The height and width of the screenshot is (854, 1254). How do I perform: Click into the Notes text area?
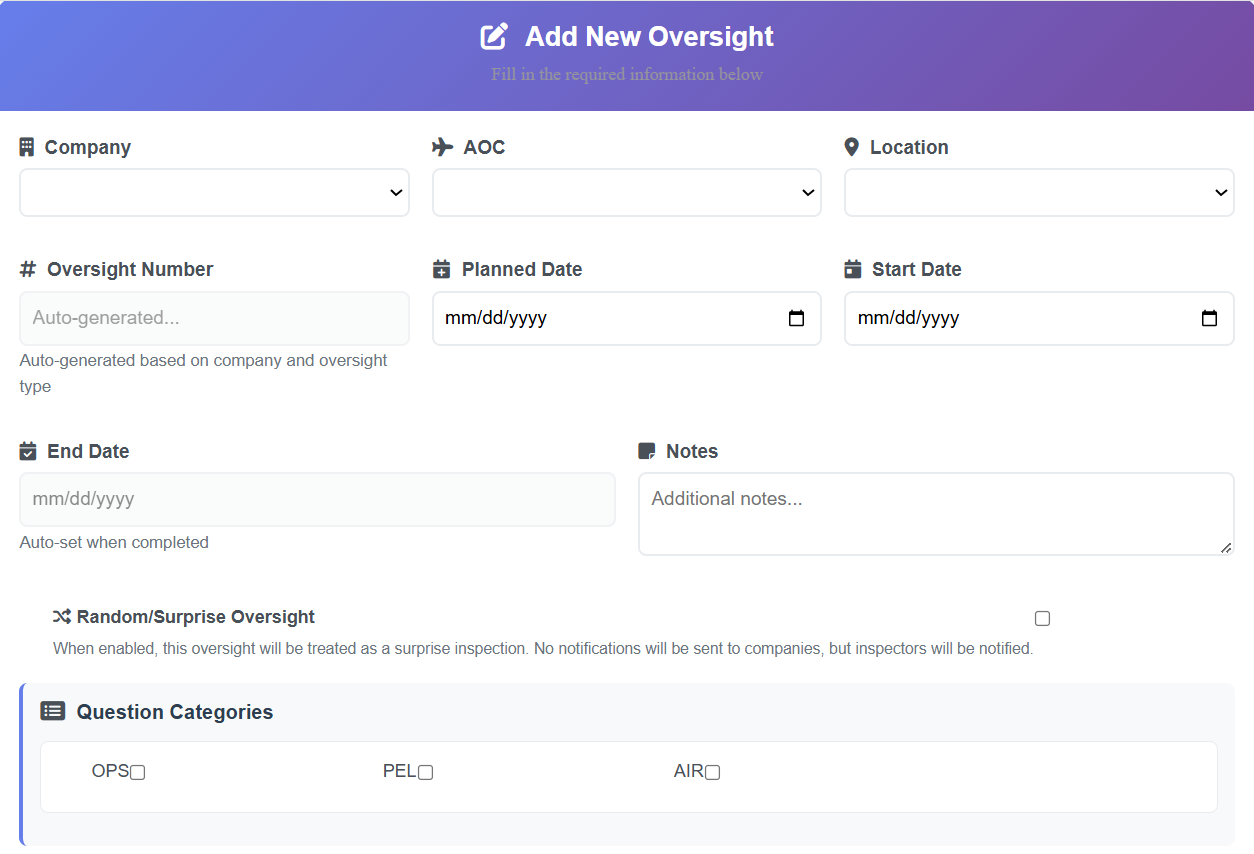[x=935, y=513]
